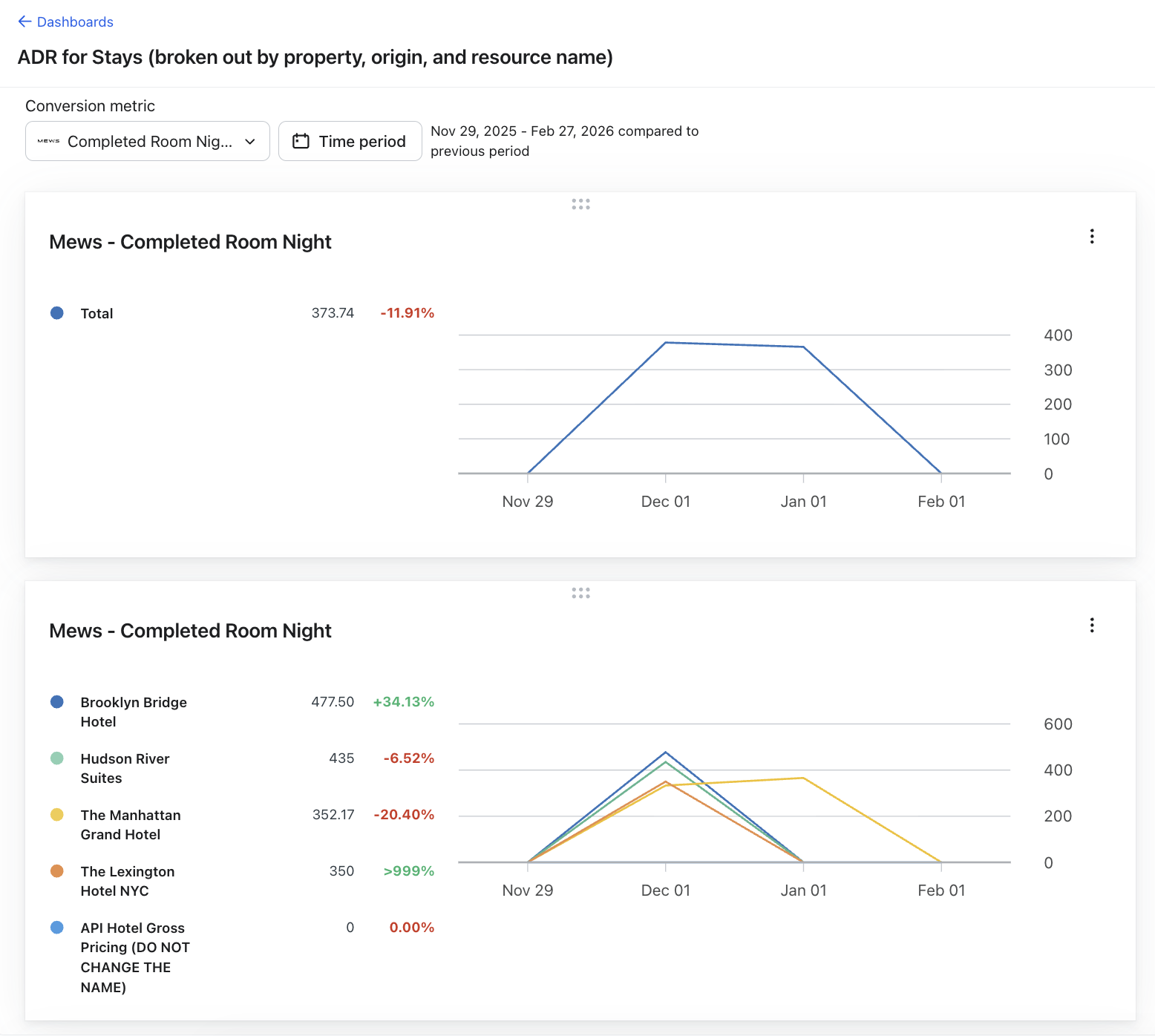This screenshot has width=1155, height=1036.
Task: Click The Lexington Hotel NYC orange dot
Action: (x=57, y=871)
